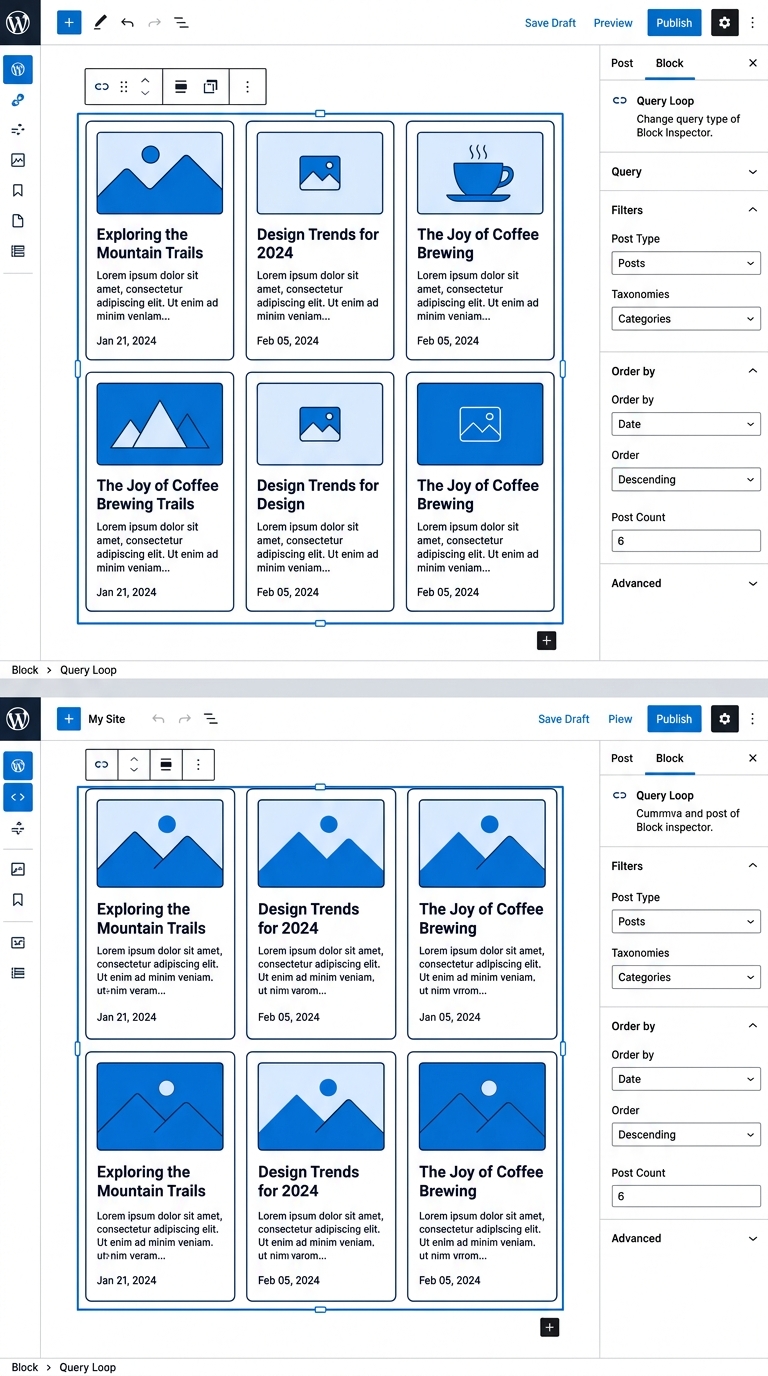Viewport: 768px width, 1376px height.
Task: Click the add block plus below top editor grid
Action: coord(546,641)
